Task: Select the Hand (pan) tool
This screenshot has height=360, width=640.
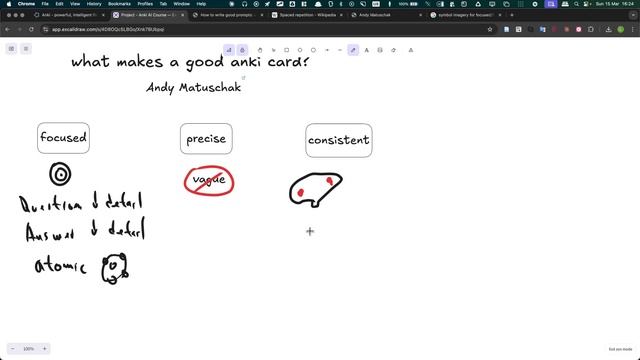Action: 260,50
